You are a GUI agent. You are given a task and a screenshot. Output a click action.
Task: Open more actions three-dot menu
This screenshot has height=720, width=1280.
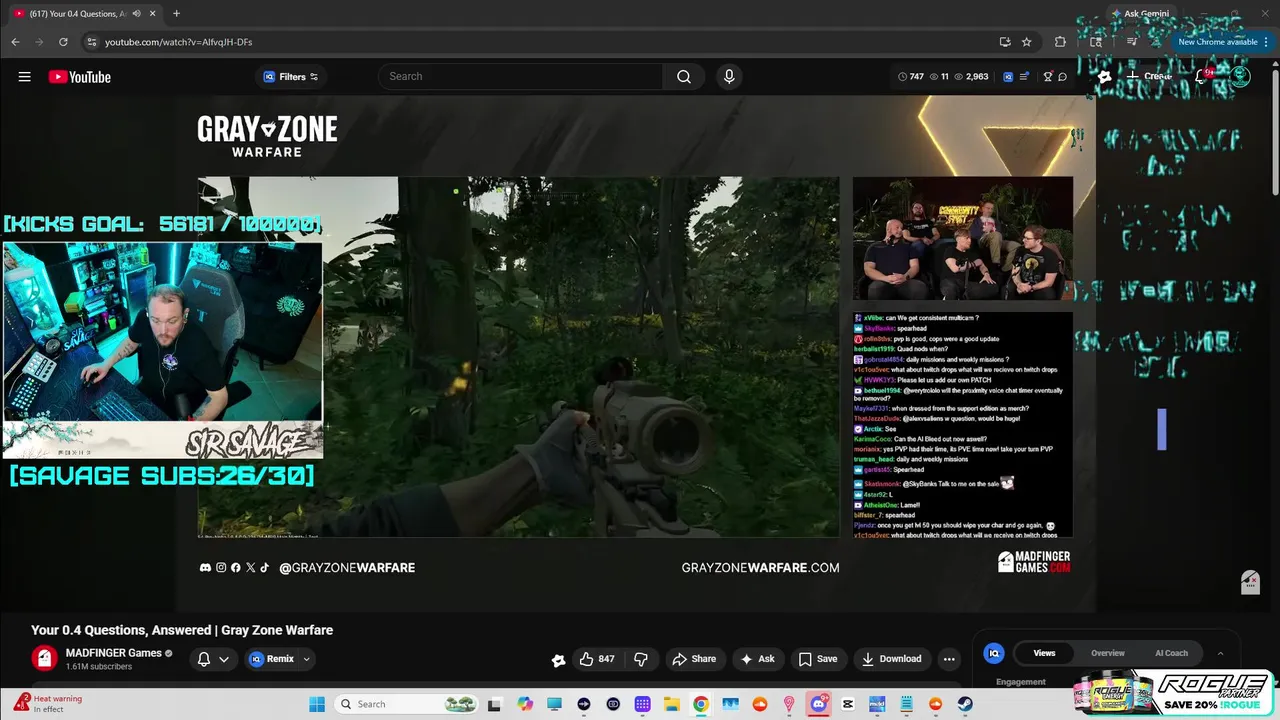tap(949, 659)
